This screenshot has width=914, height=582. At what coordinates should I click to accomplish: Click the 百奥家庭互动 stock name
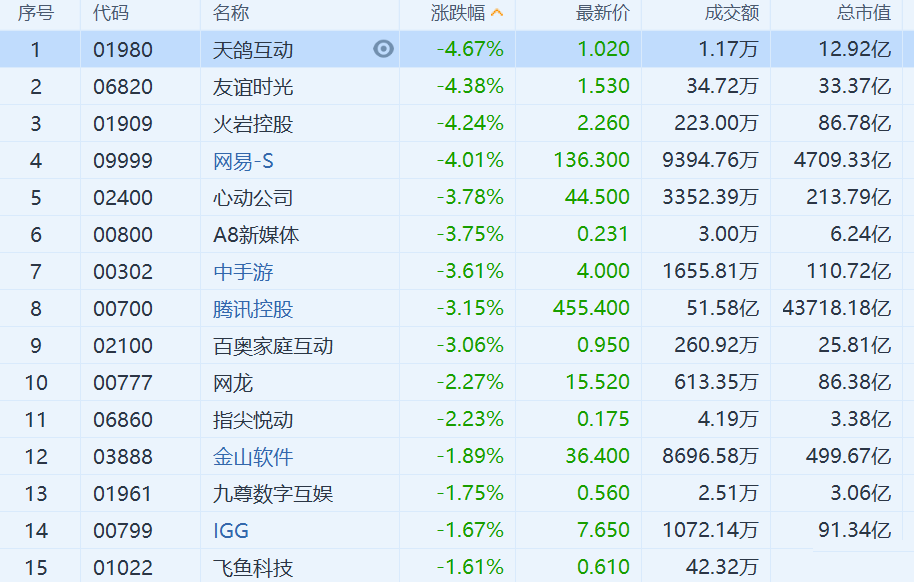tap(273, 346)
